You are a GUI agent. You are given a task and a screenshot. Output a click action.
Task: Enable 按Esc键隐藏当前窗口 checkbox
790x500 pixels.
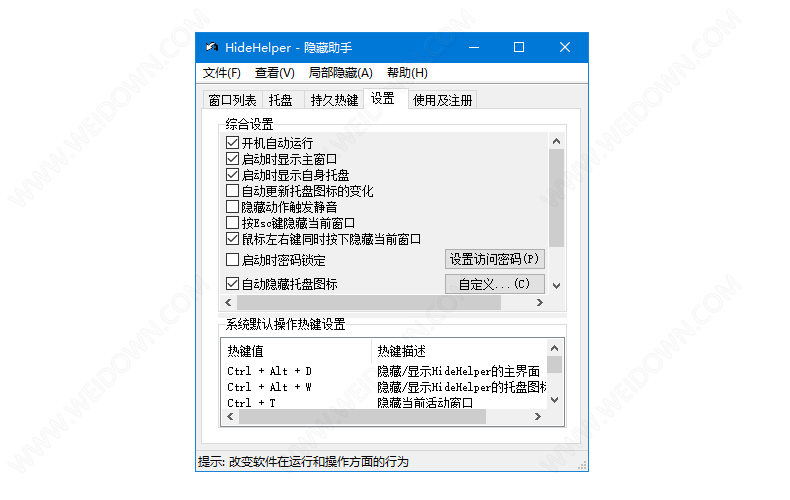[x=232, y=223]
